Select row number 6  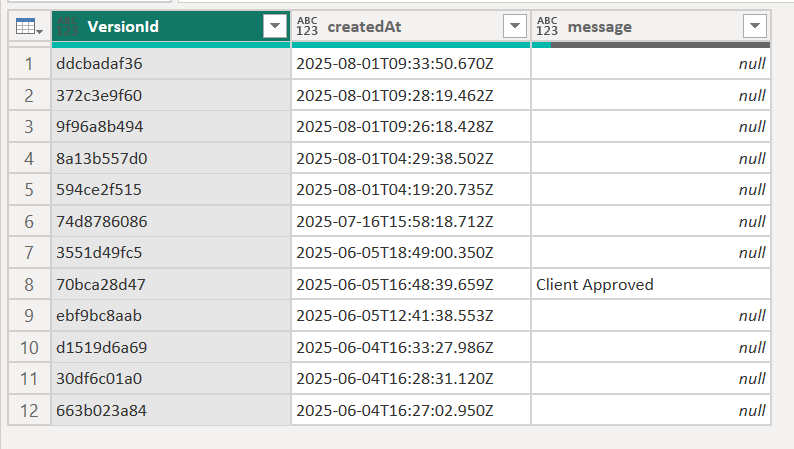pyautogui.click(x=29, y=221)
